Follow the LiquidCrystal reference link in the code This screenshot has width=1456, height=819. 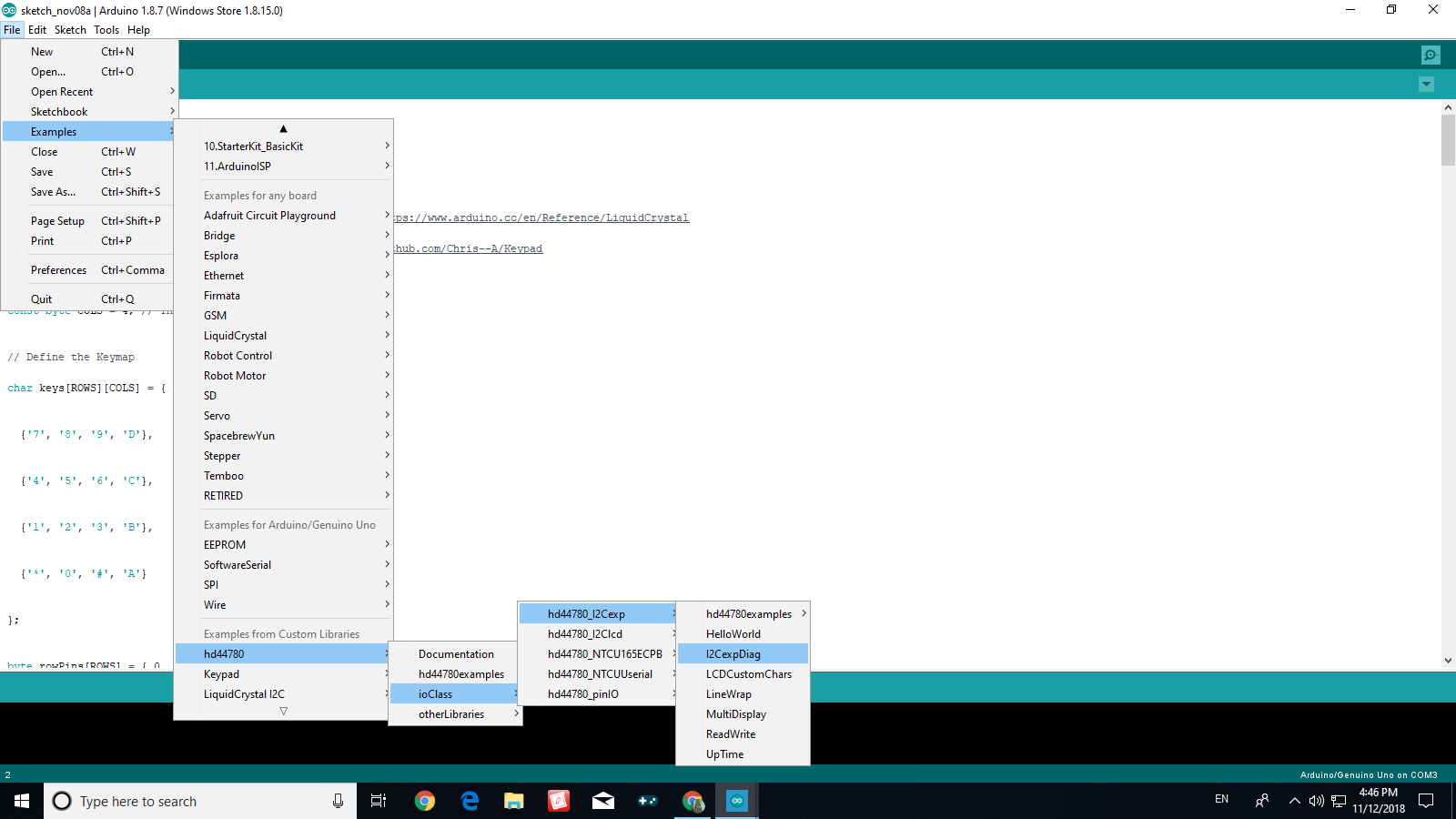pos(541,218)
